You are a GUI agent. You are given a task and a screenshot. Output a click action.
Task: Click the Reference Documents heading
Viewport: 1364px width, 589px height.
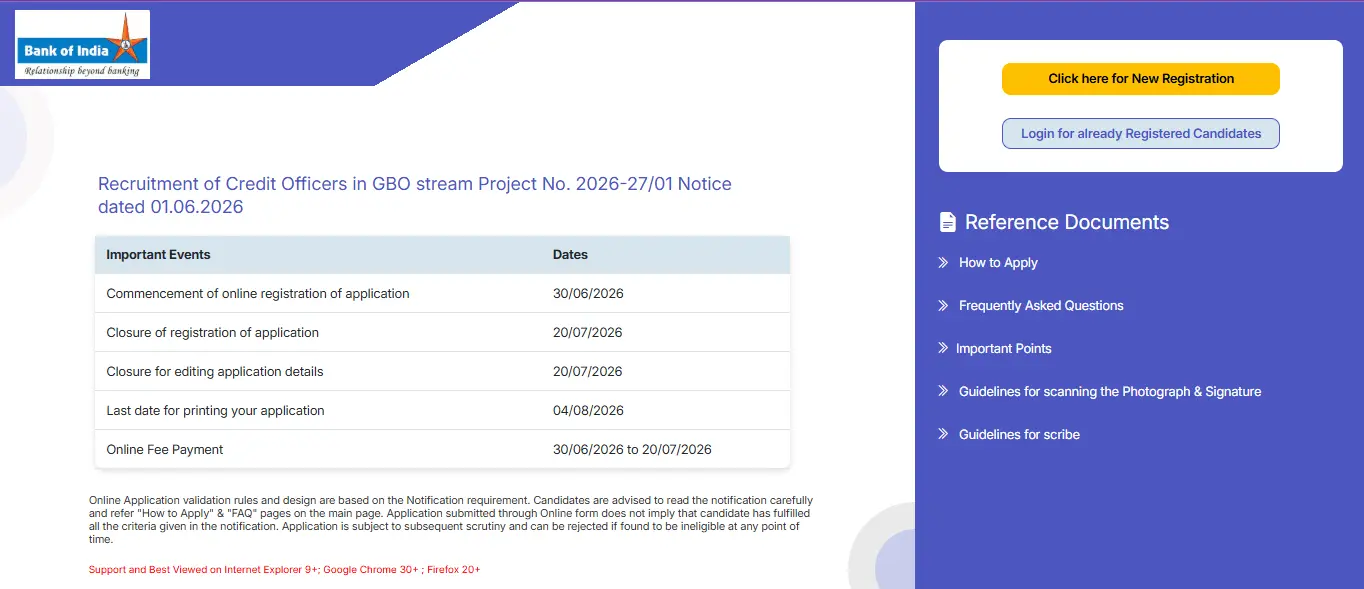[x=1067, y=222]
